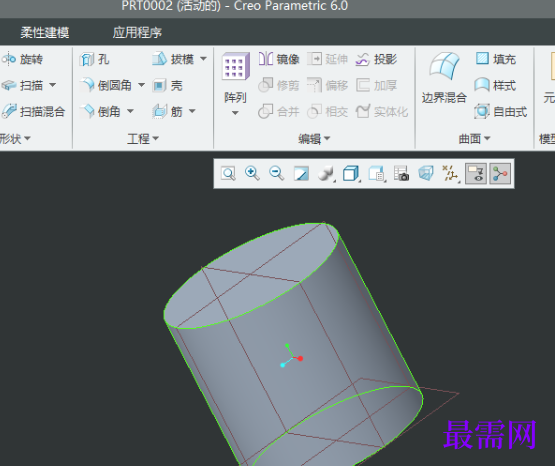Select the Fill (填充) tool
Screen dimensions: 555x466
coord(496,59)
